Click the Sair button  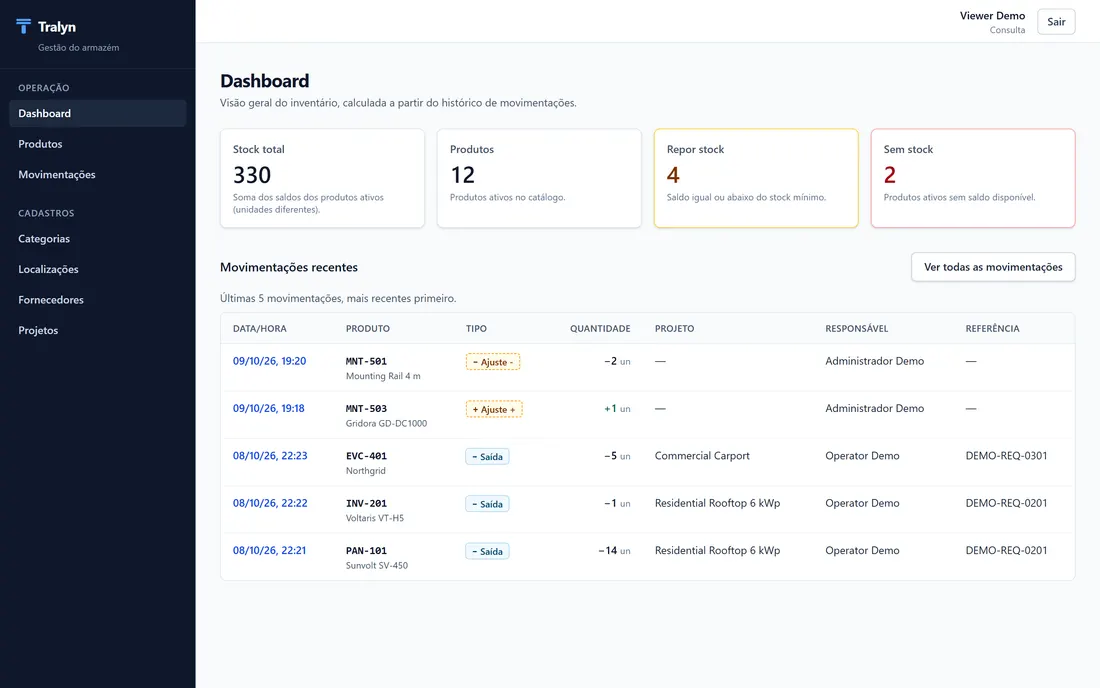pos(1056,22)
